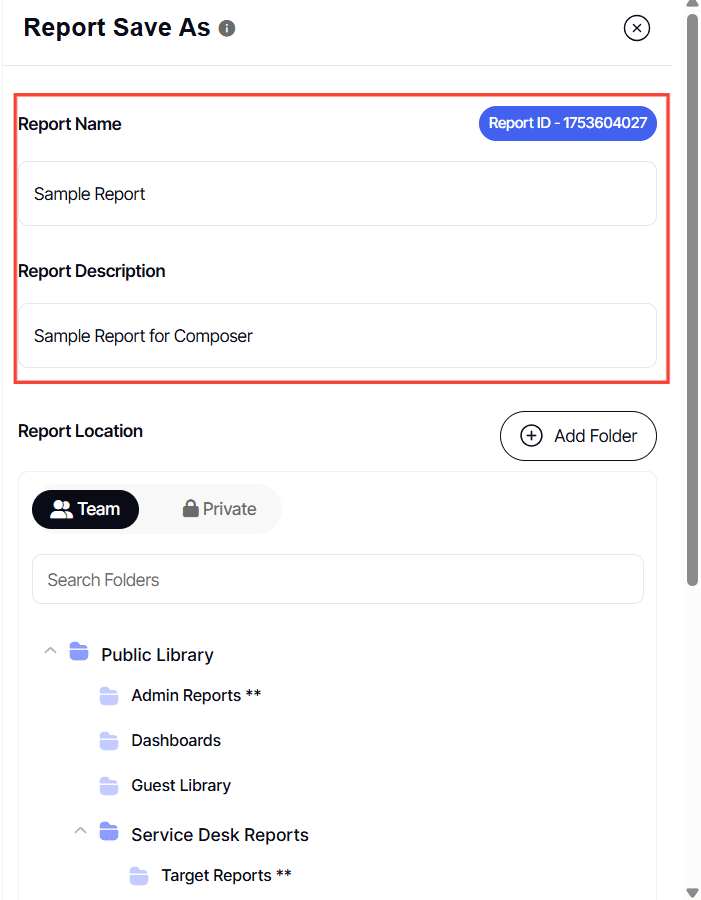Click the Target Reports folder icon

pos(139,877)
